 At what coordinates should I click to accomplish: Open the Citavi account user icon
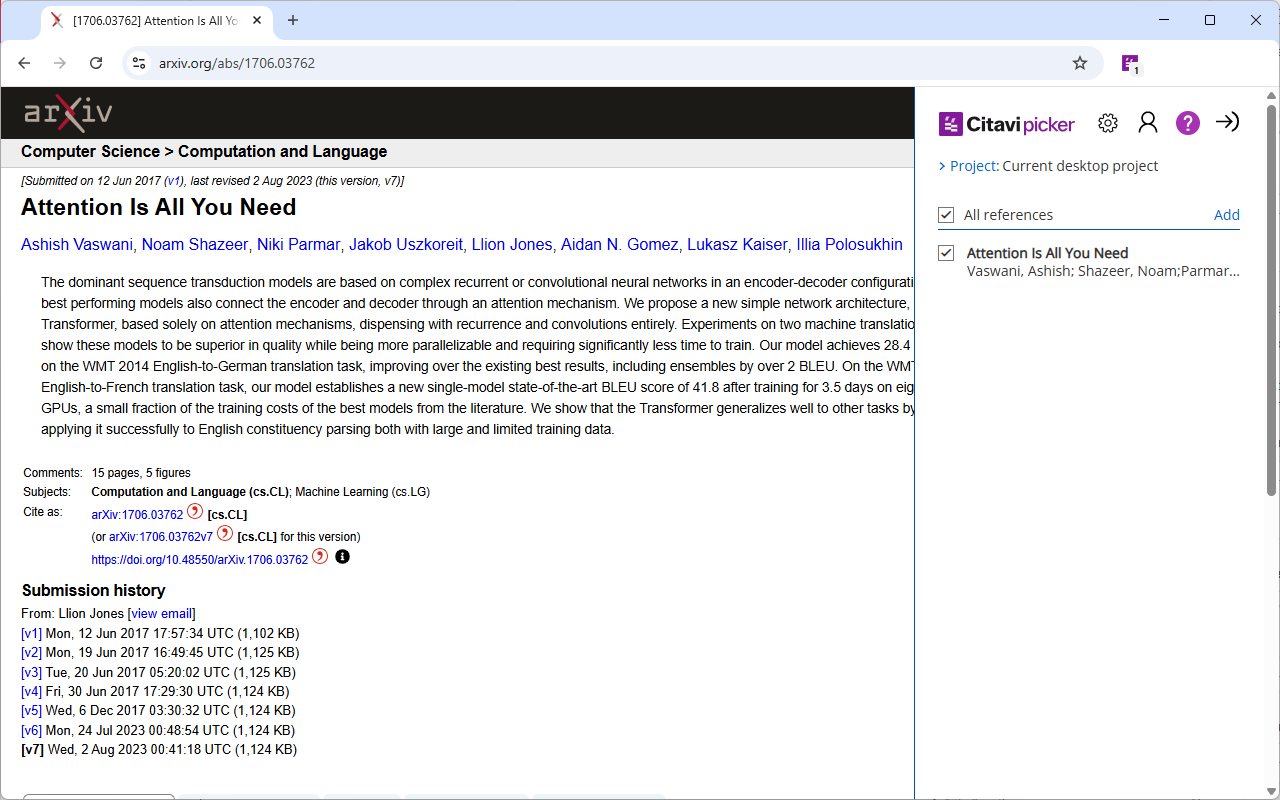click(x=1148, y=123)
